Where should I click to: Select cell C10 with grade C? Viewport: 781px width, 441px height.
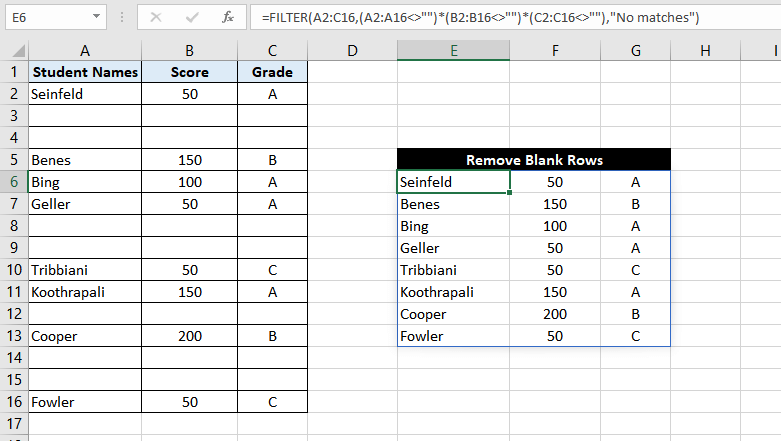(272, 270)
